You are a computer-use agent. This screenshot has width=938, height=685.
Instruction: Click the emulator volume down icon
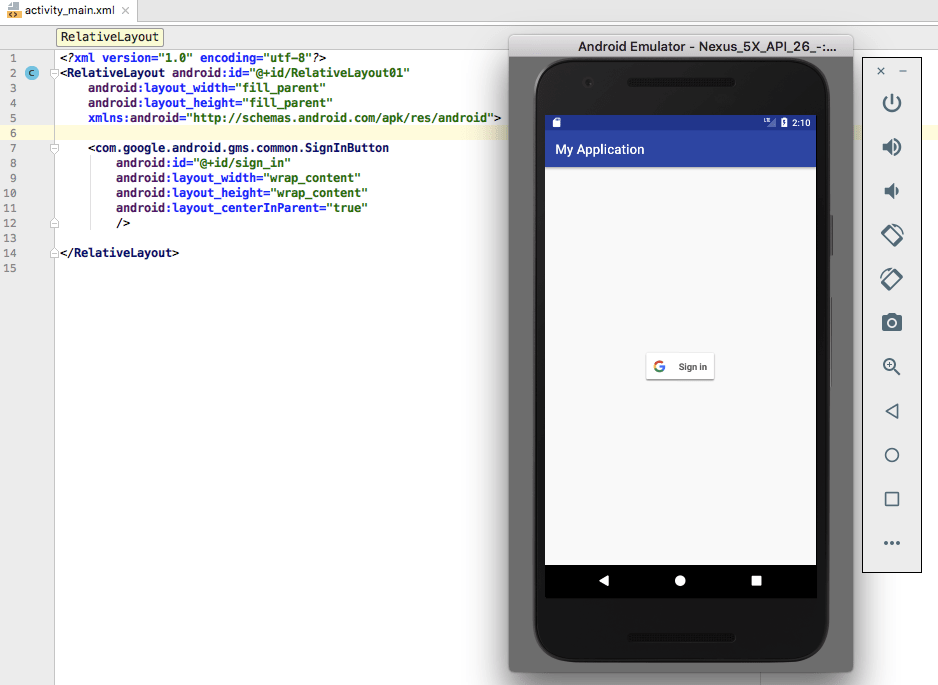[891, 191]
